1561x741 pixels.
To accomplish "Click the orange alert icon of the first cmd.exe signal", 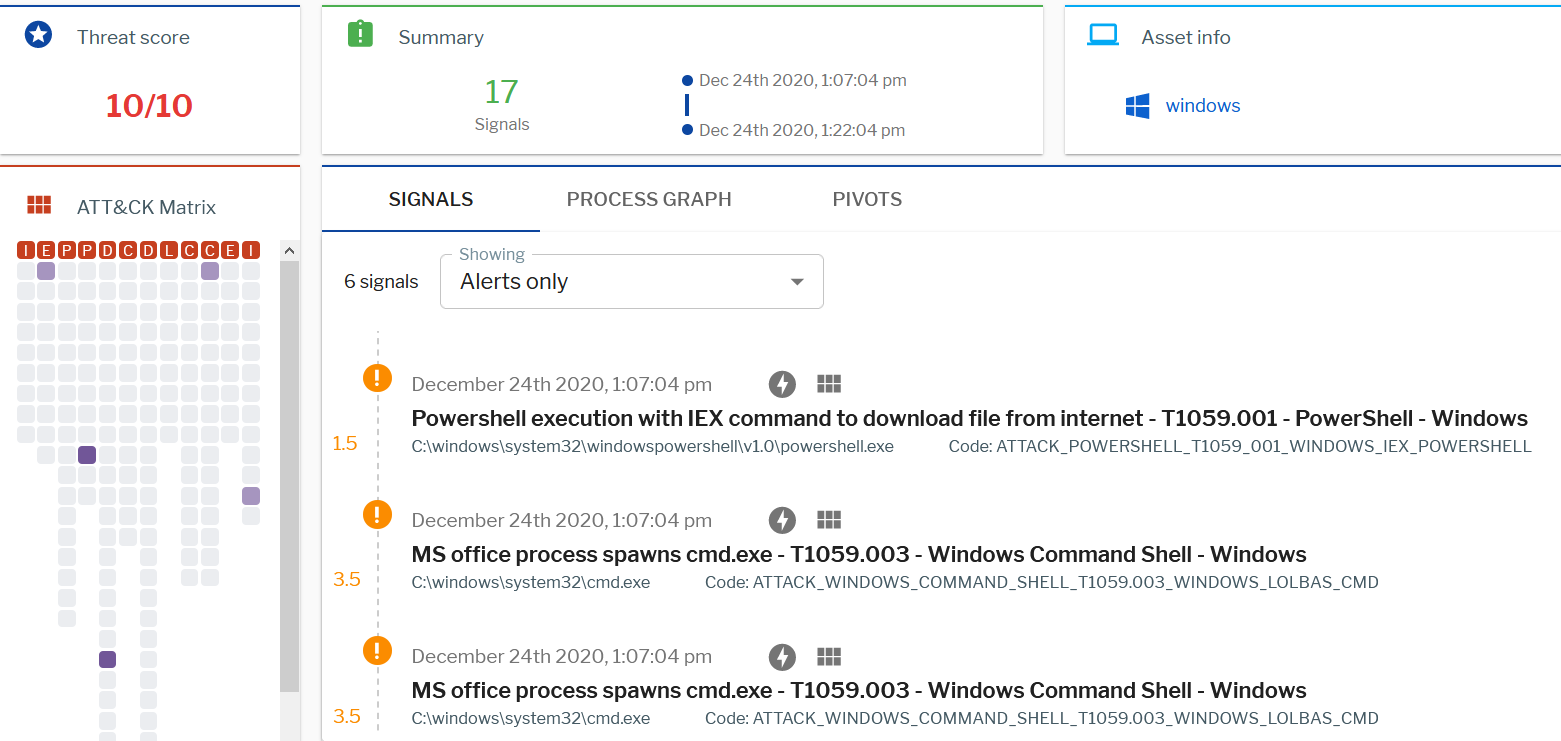I will [x=377, y=514].
